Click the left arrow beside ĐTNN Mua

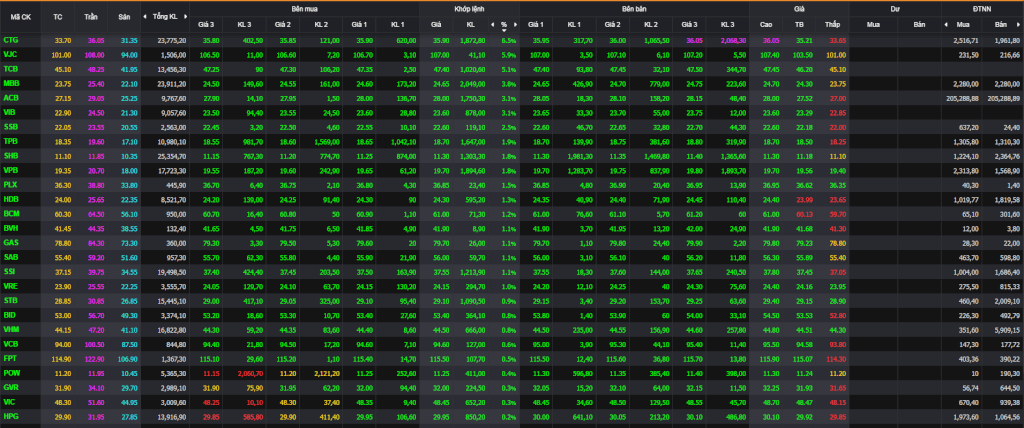(x=946, y=25)
